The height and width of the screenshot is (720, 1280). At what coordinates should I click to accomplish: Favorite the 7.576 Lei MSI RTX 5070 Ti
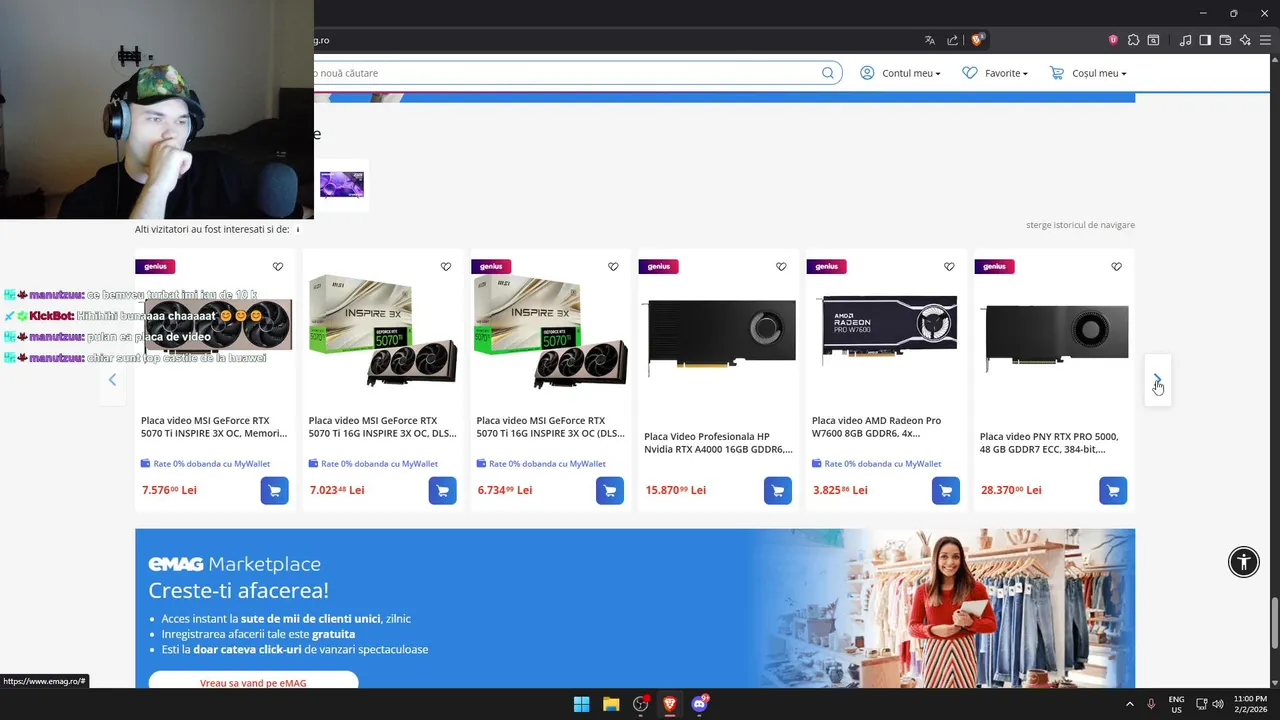(x=278, y=267)
